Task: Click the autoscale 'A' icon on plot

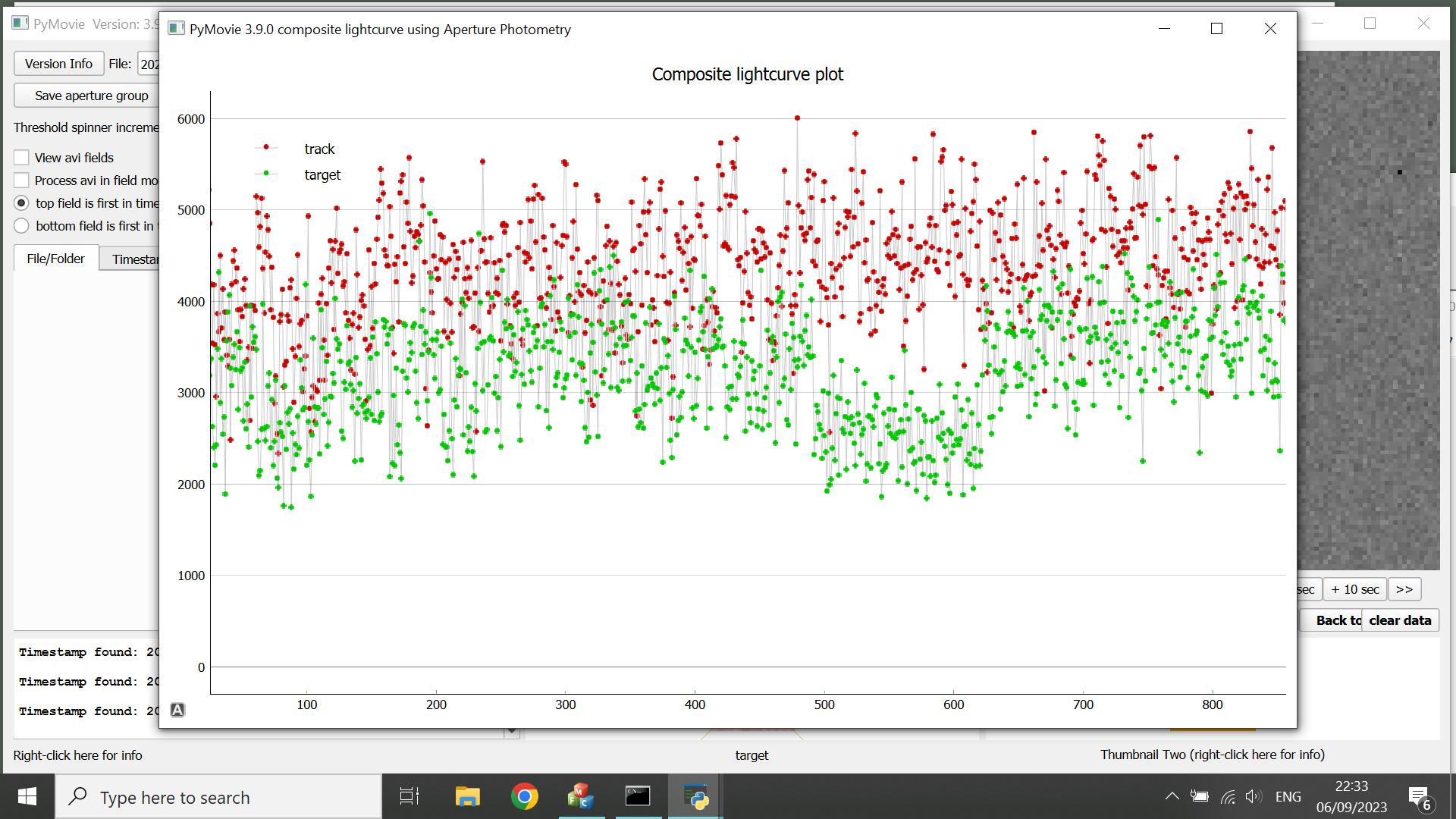Action: point(177,710)
